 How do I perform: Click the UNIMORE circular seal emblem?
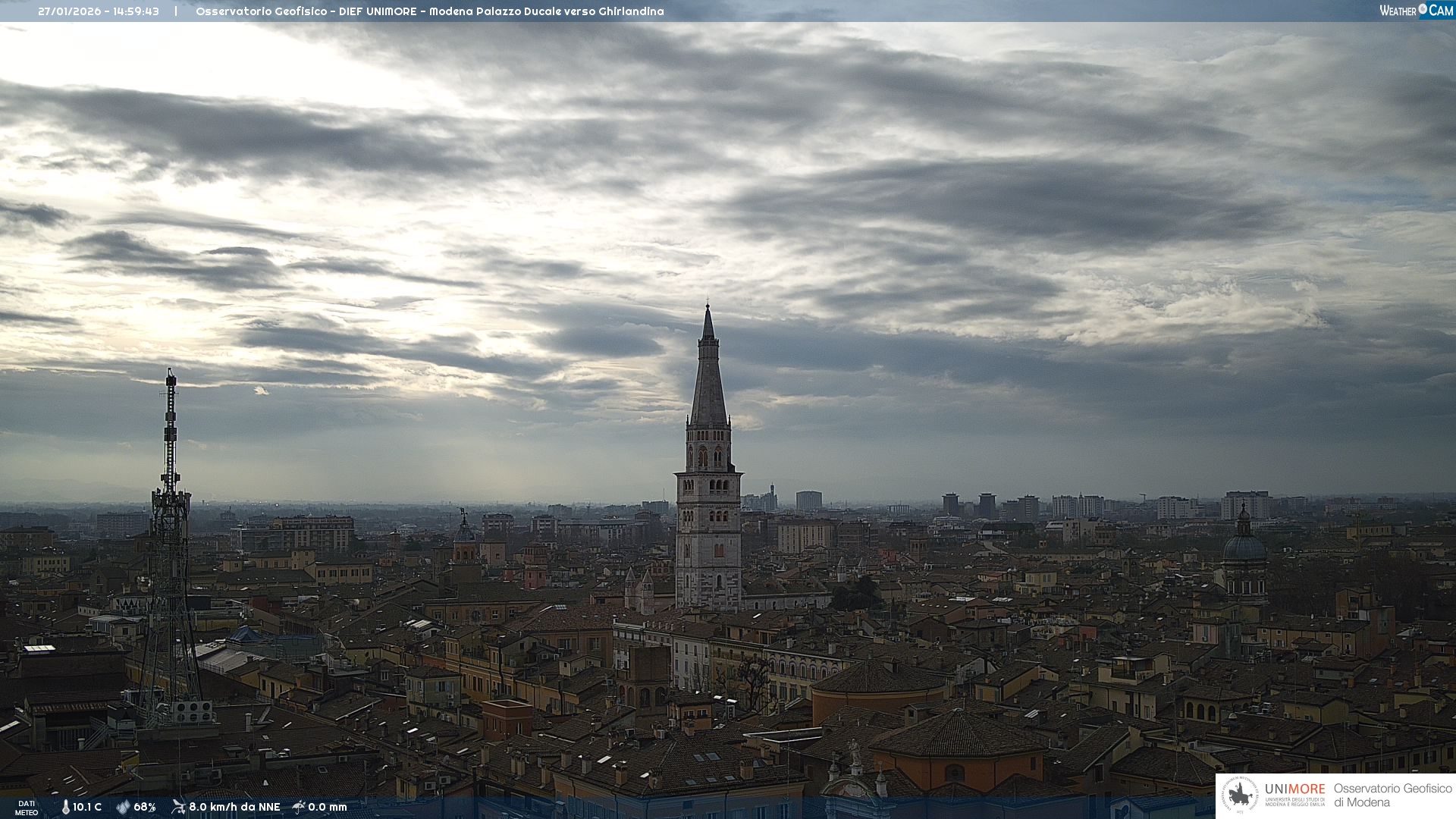[x=1241, y=795]
